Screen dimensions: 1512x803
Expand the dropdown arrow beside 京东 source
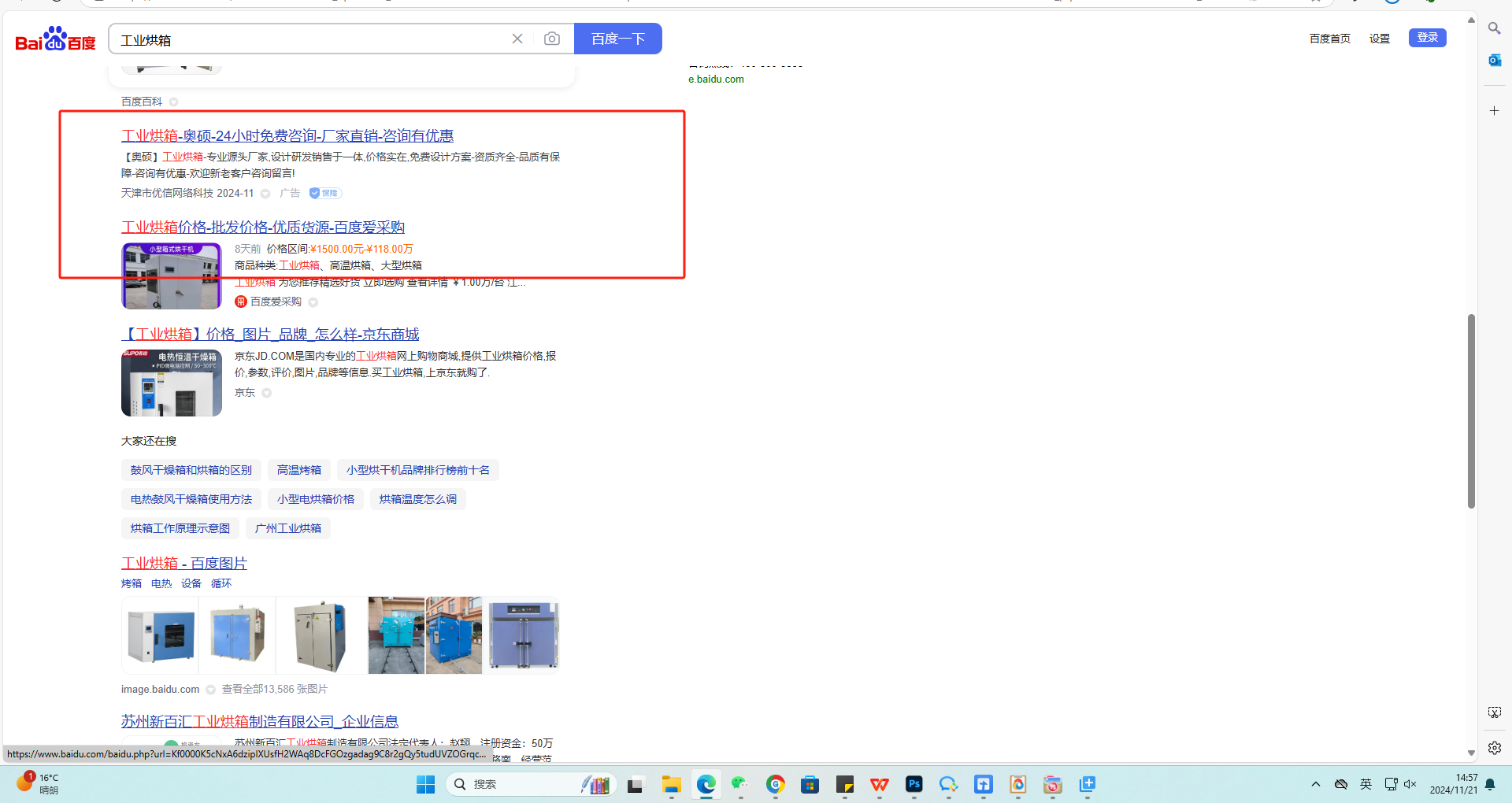coord(267,393)
